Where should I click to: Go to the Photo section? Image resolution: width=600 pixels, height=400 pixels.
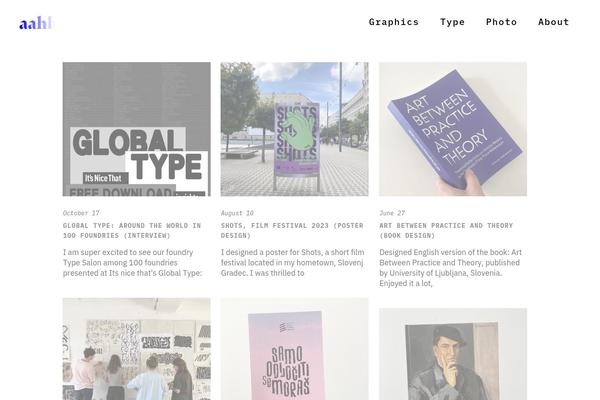point(501,22)
